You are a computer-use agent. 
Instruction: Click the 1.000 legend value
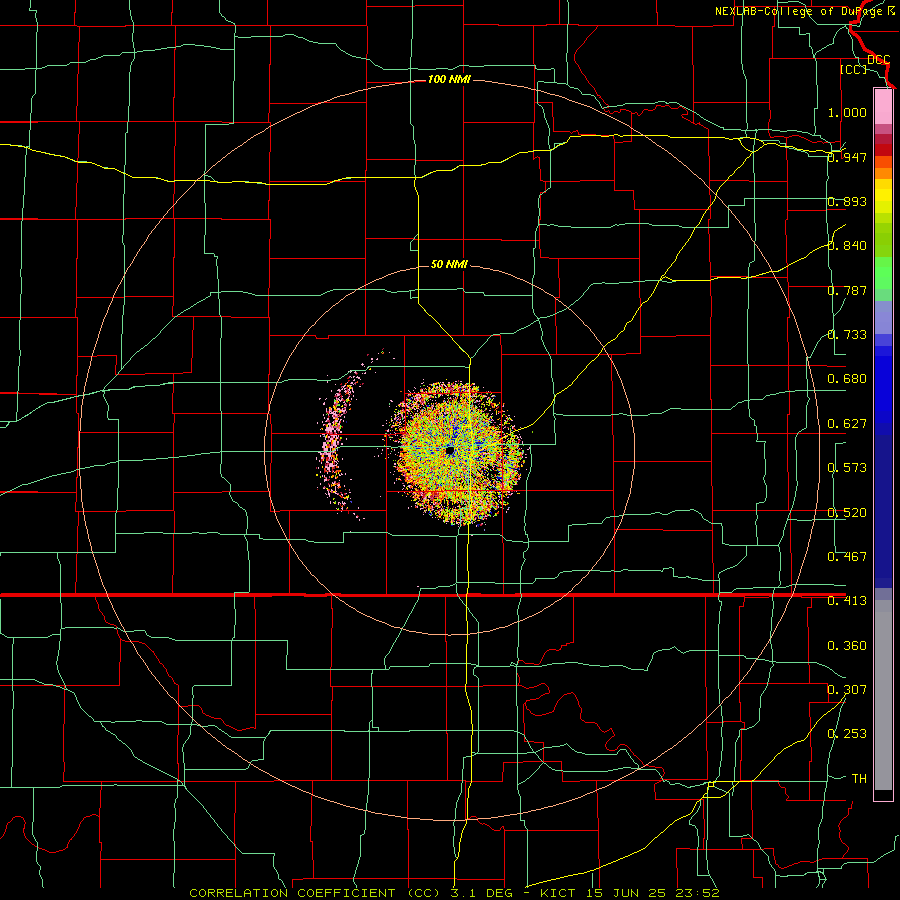tap(847, 112)
